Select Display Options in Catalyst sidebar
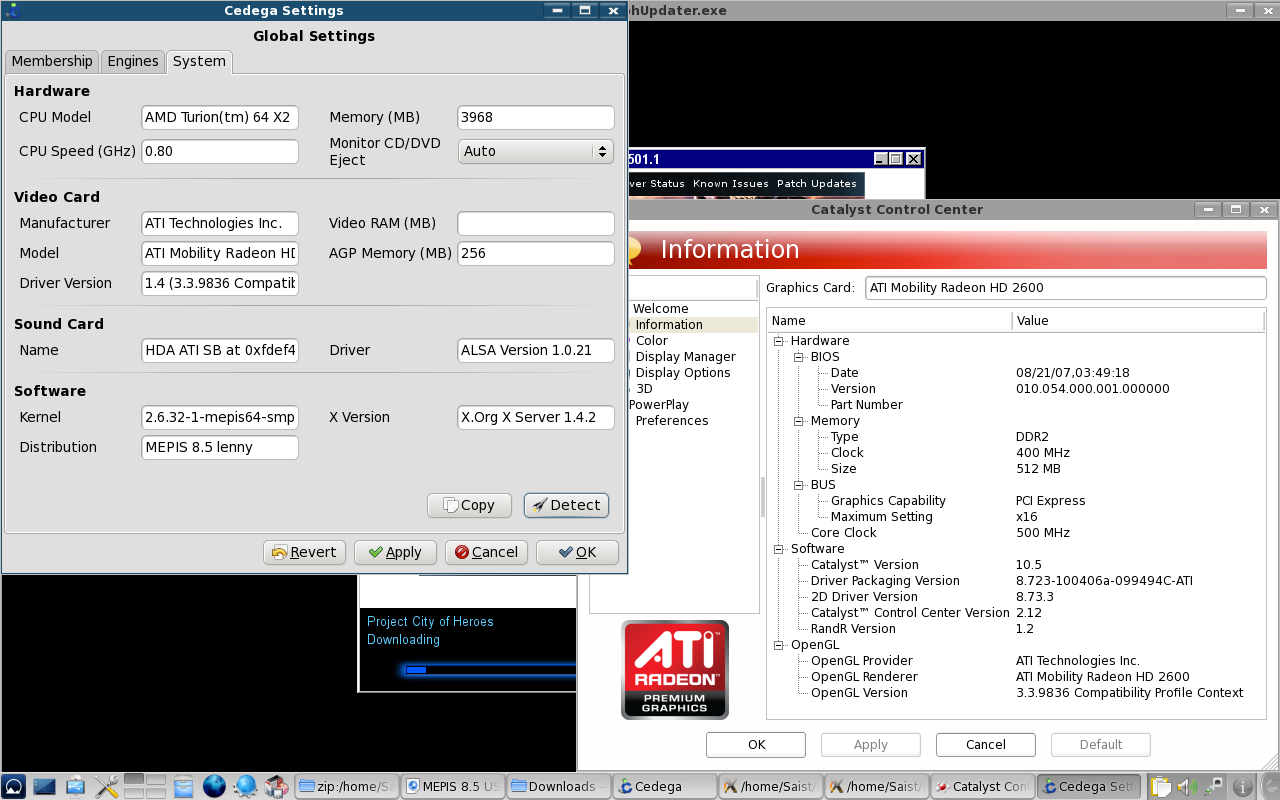 (683, 373)
